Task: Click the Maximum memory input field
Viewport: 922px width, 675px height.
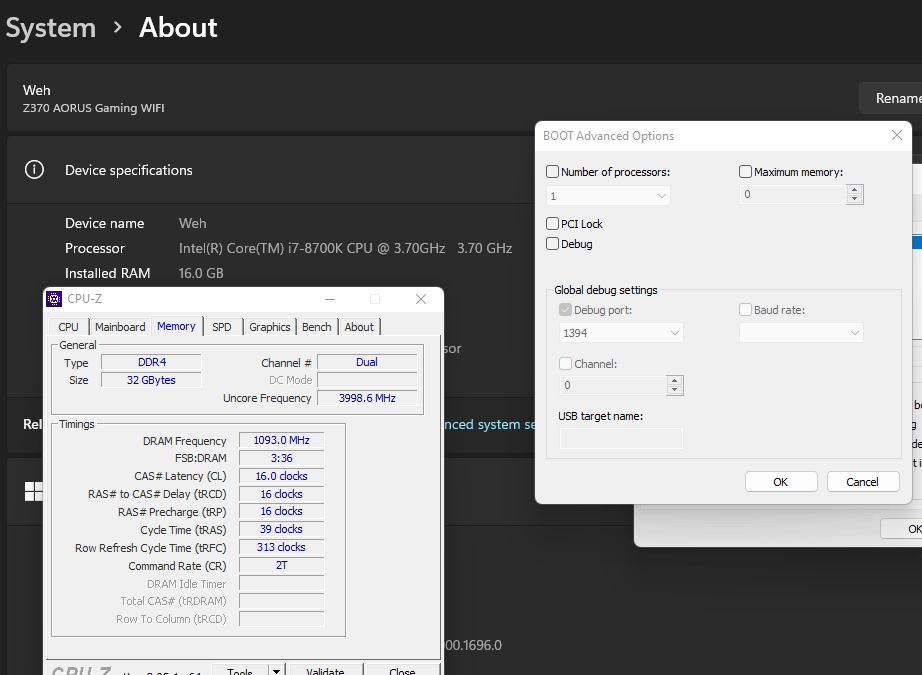Action: point(793,194)
